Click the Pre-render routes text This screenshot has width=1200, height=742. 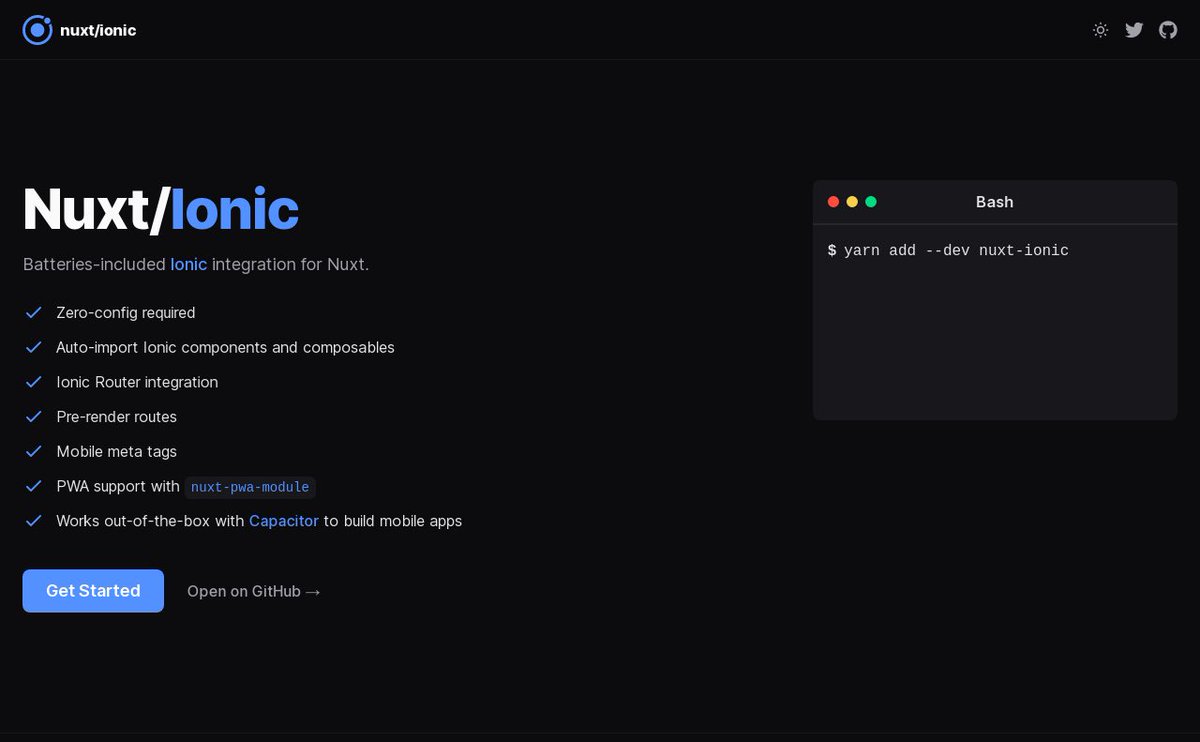point(116,417)
